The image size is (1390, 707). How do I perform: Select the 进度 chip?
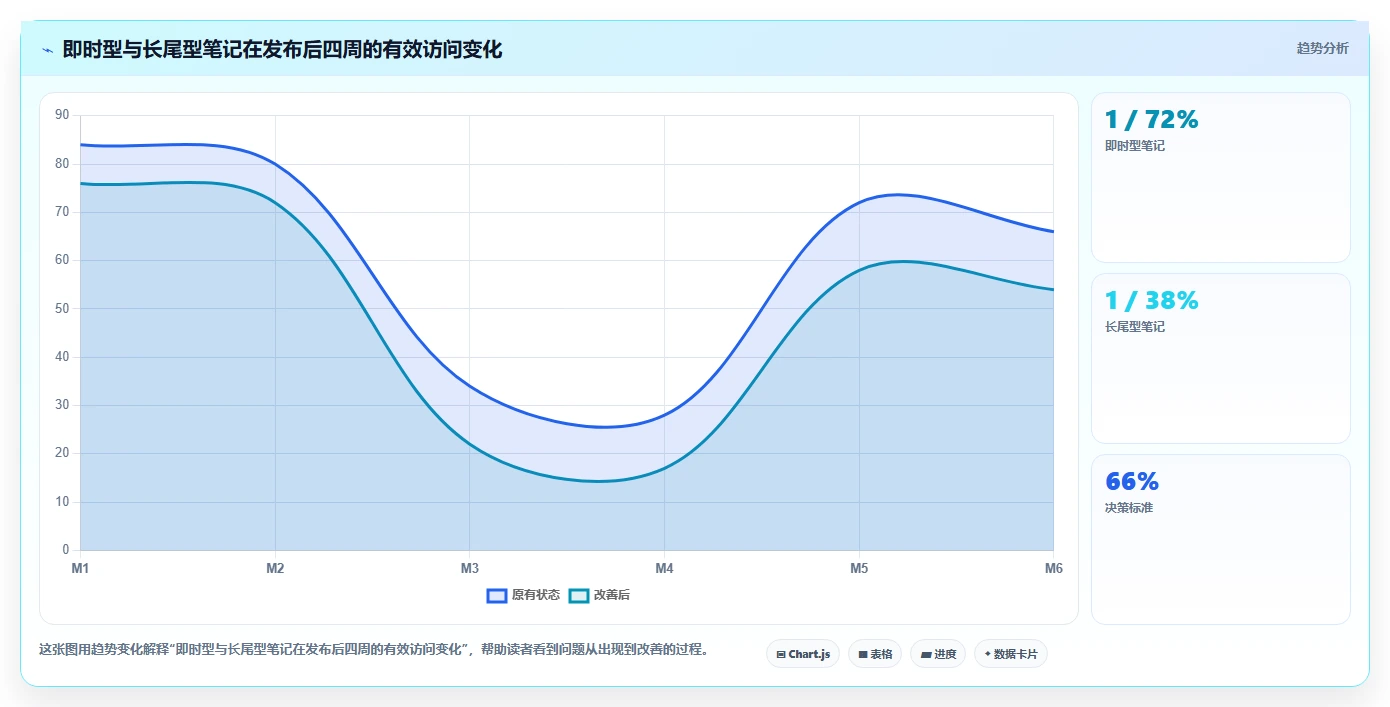tap(938, 654)
